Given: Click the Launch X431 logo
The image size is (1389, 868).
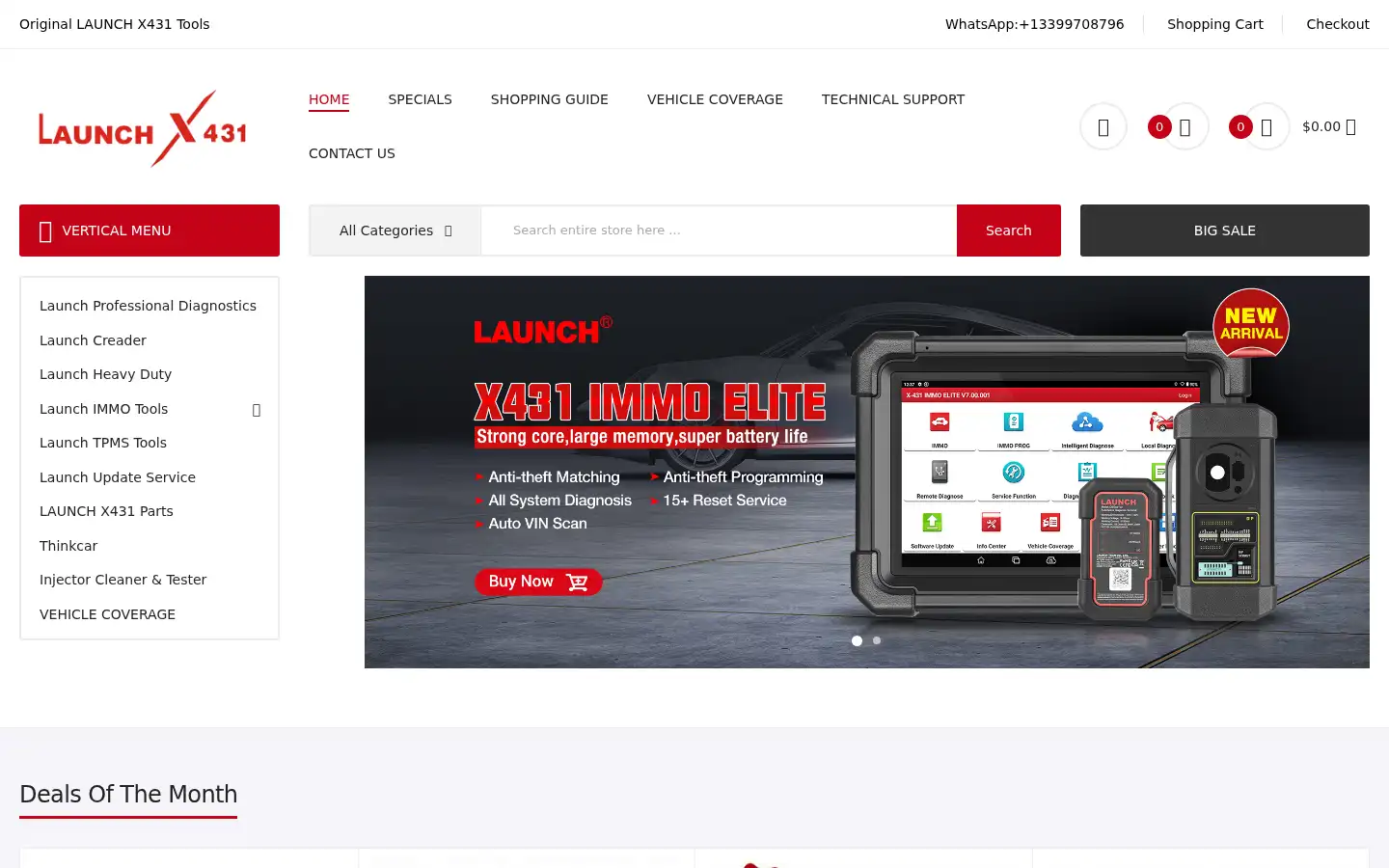Looking at the screenshot, I should [143, 128].
